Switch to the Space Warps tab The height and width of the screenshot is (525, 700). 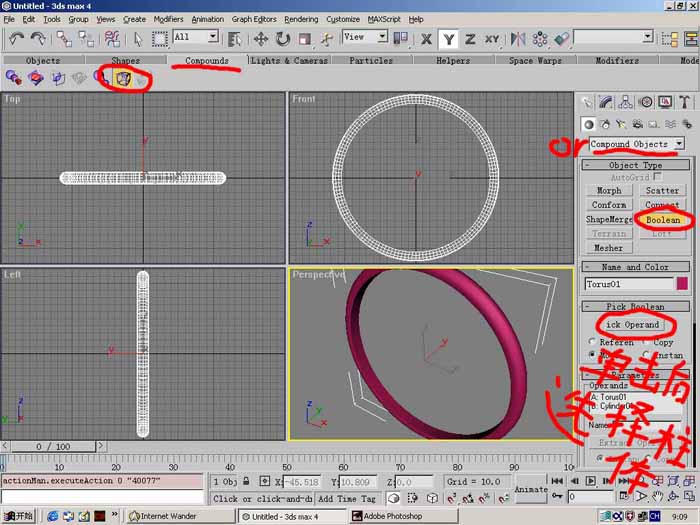pos(535,60)
